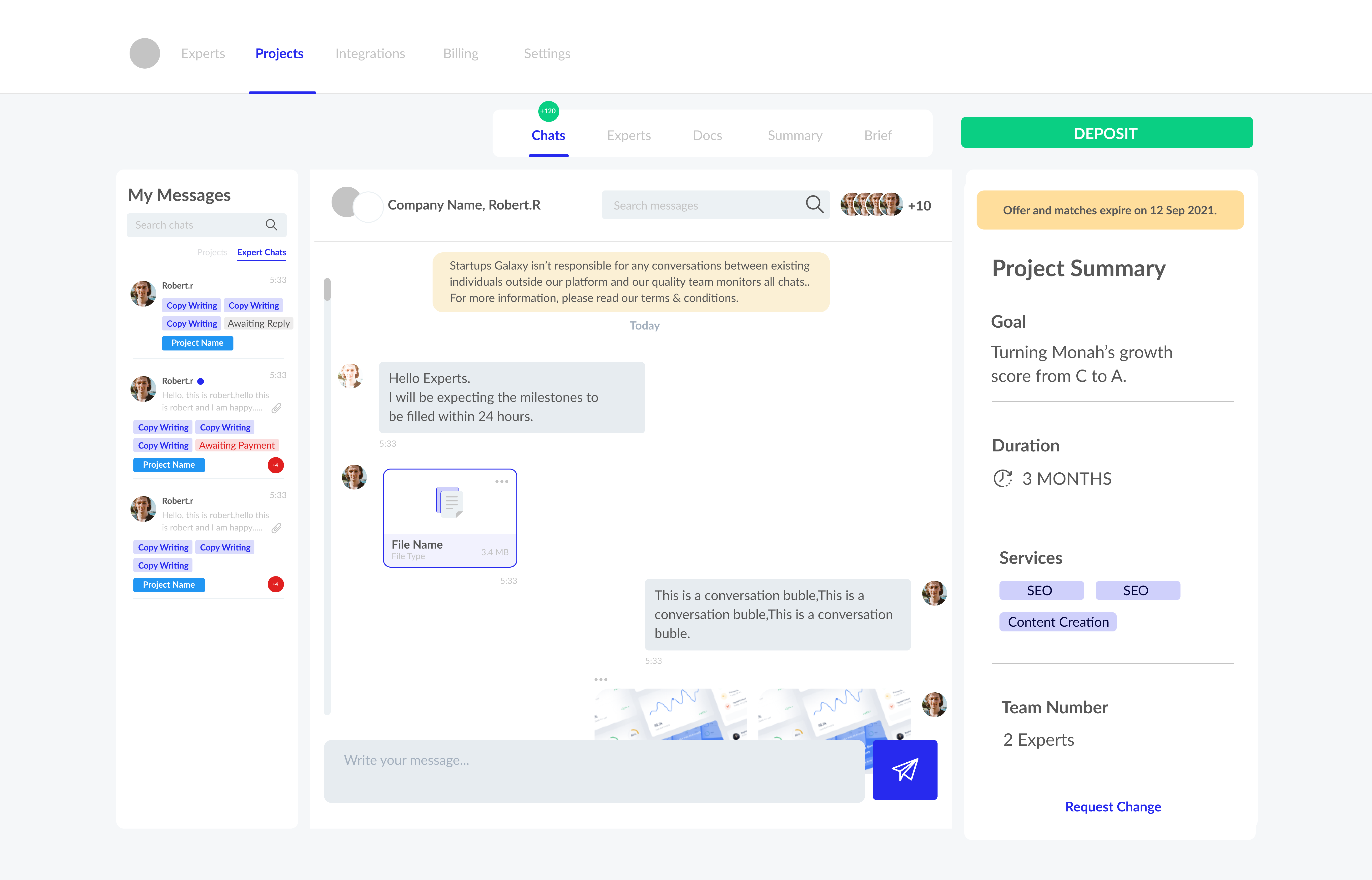
Task: Send the message with the paper plane button
Action: [905, 770]
